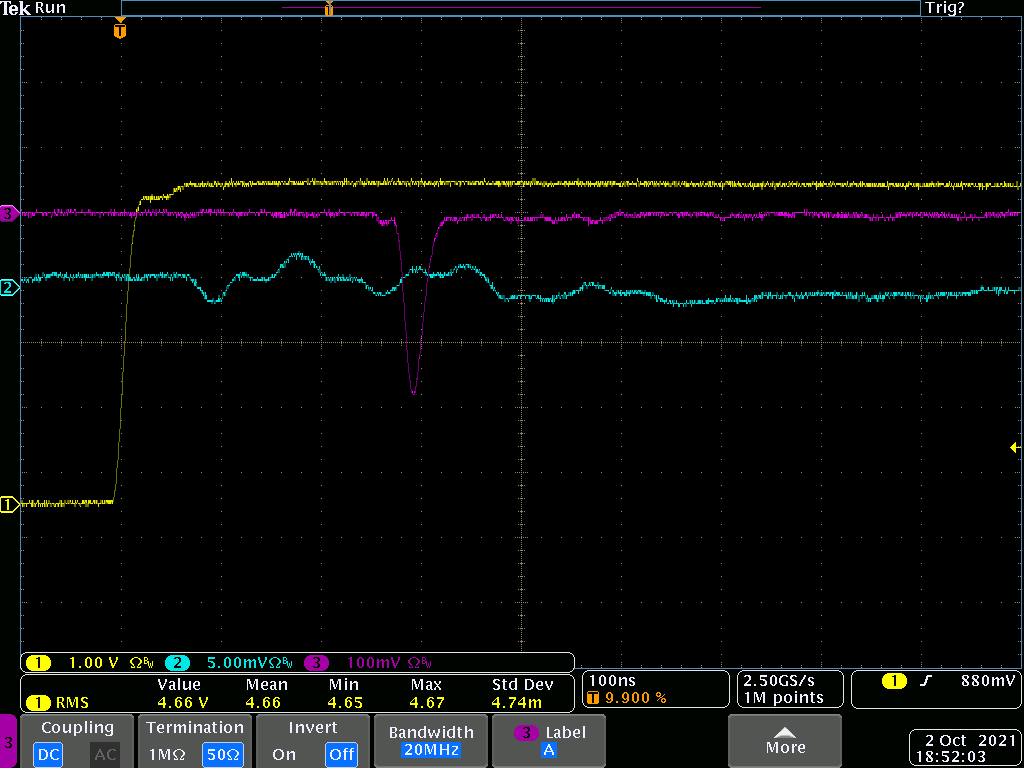Screen dimensions: 1024x768
Task: Open the channel 3 Label menu
Action: (549, 741)
